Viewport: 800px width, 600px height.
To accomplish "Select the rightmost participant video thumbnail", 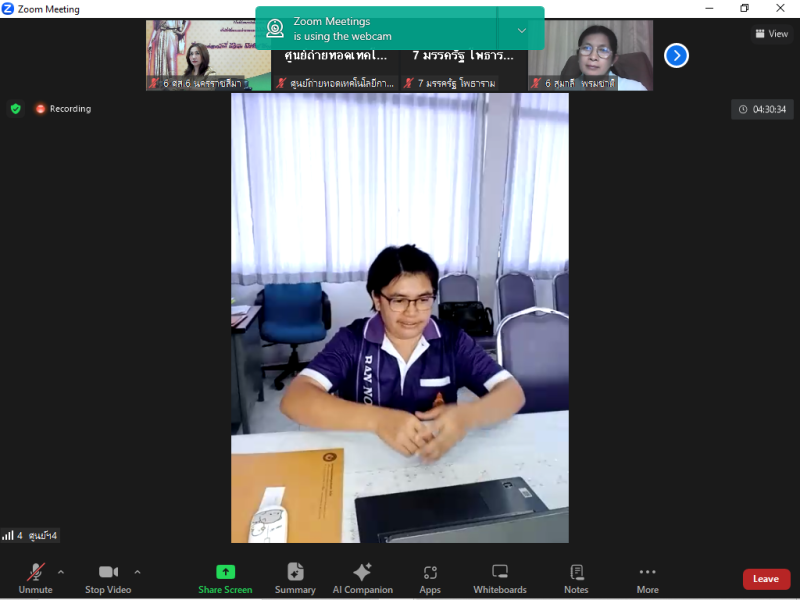I will [x=590, y=55].
